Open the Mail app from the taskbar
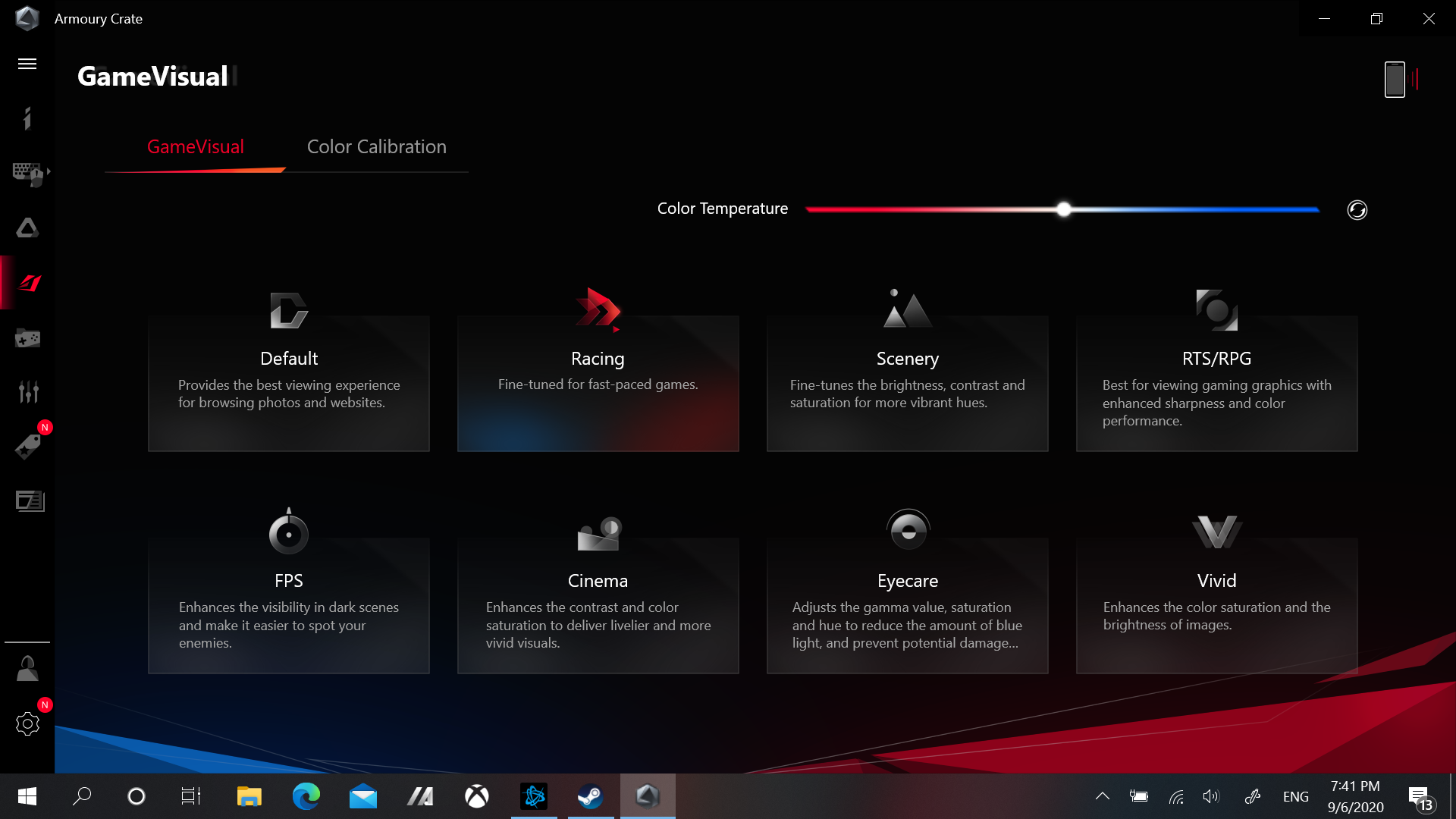Image resolution: width=1456 pixels, height=819 pixels. coord(362,796)
